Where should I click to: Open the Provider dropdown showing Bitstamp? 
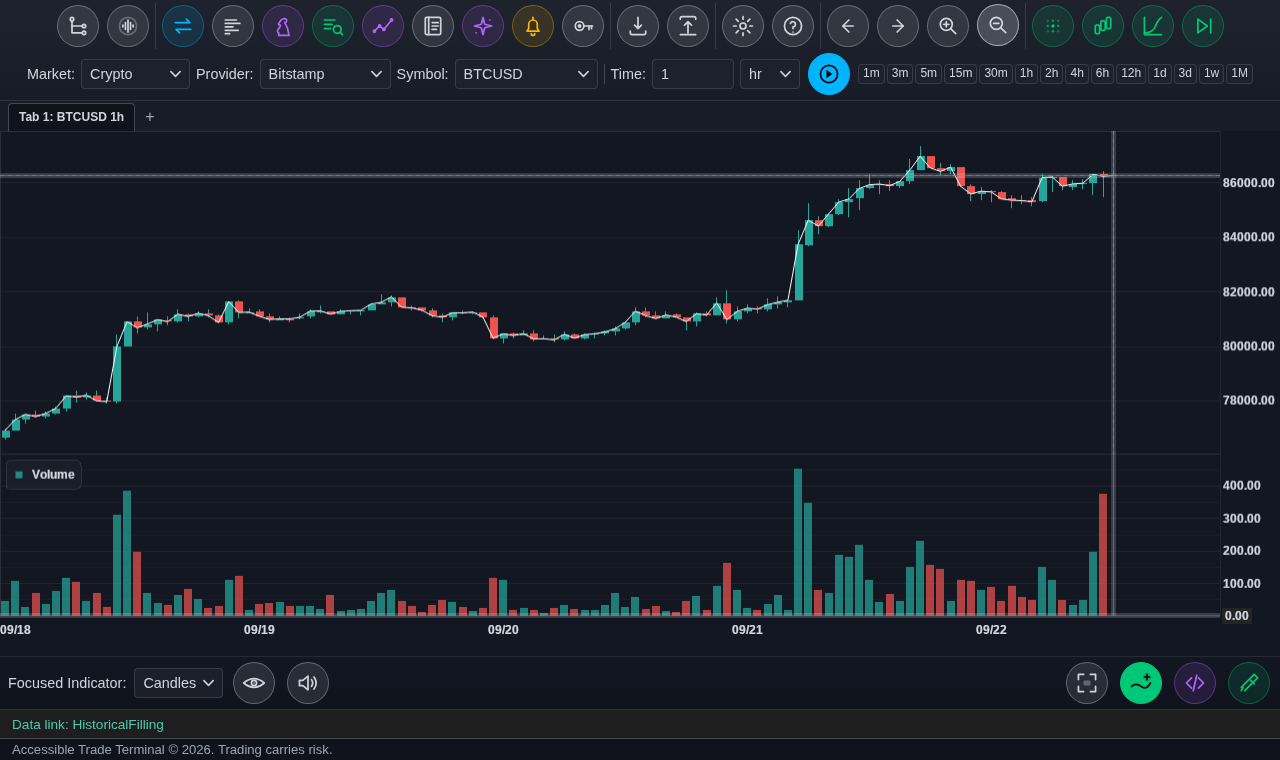pyautogui.click(x=325, y=74)
